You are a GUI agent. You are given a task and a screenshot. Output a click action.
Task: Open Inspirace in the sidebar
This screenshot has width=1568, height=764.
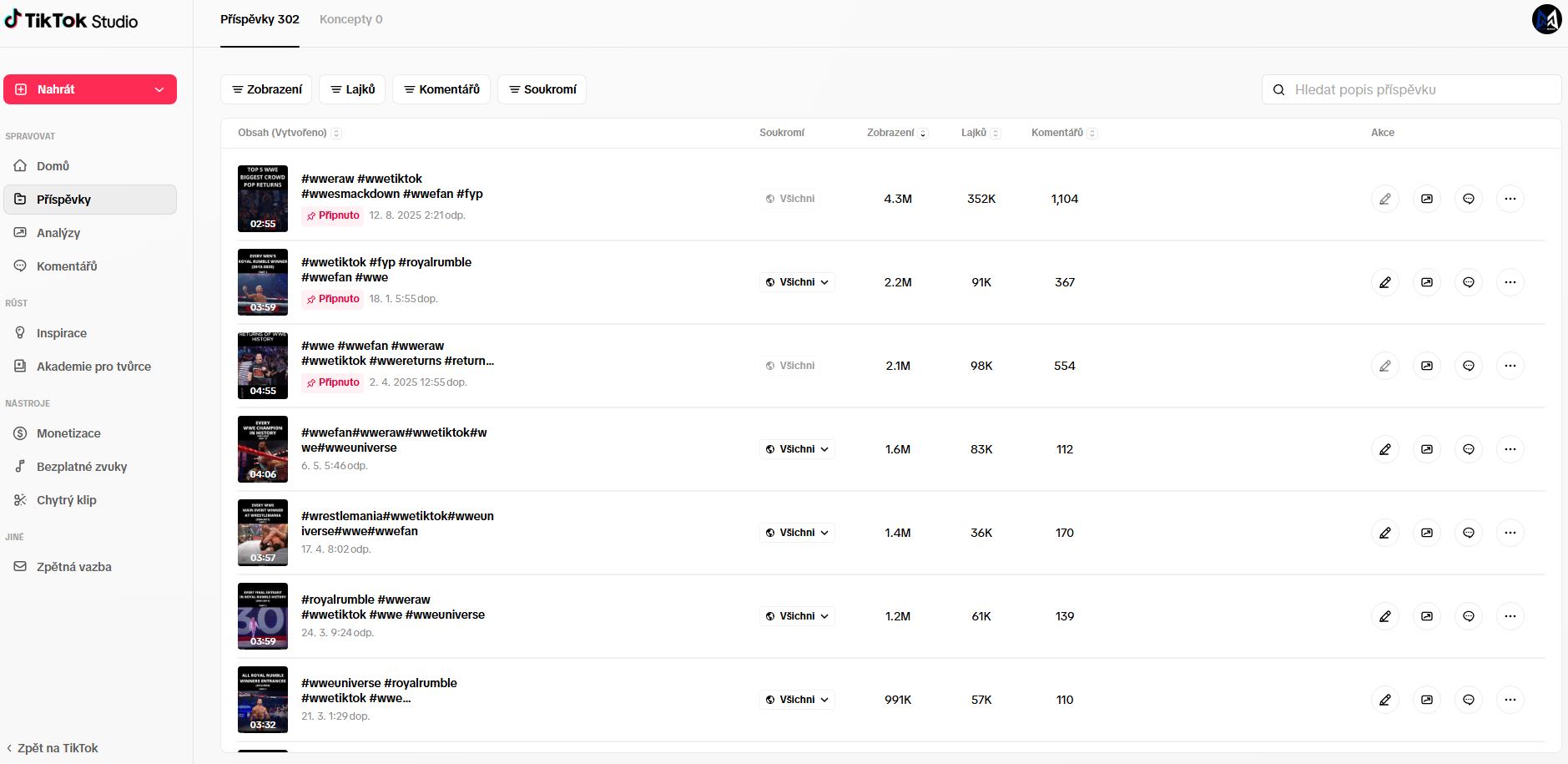(x=90, y=333)
